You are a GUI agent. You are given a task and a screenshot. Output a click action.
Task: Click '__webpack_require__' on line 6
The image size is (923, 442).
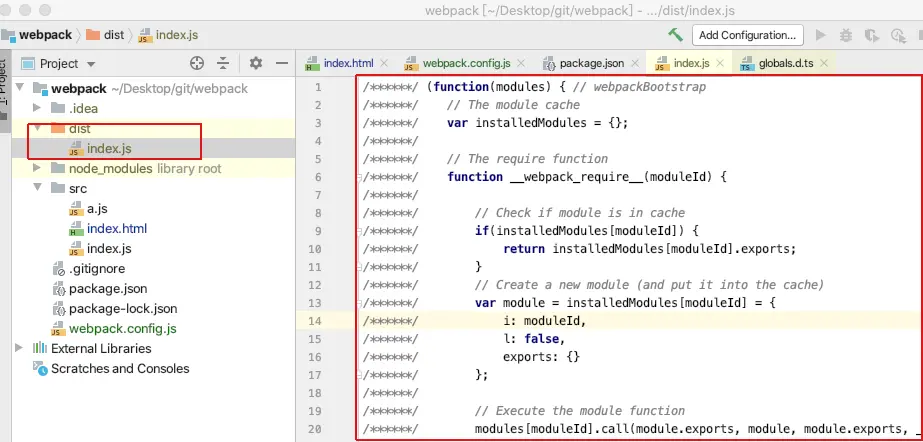click(x=576, y=177)
